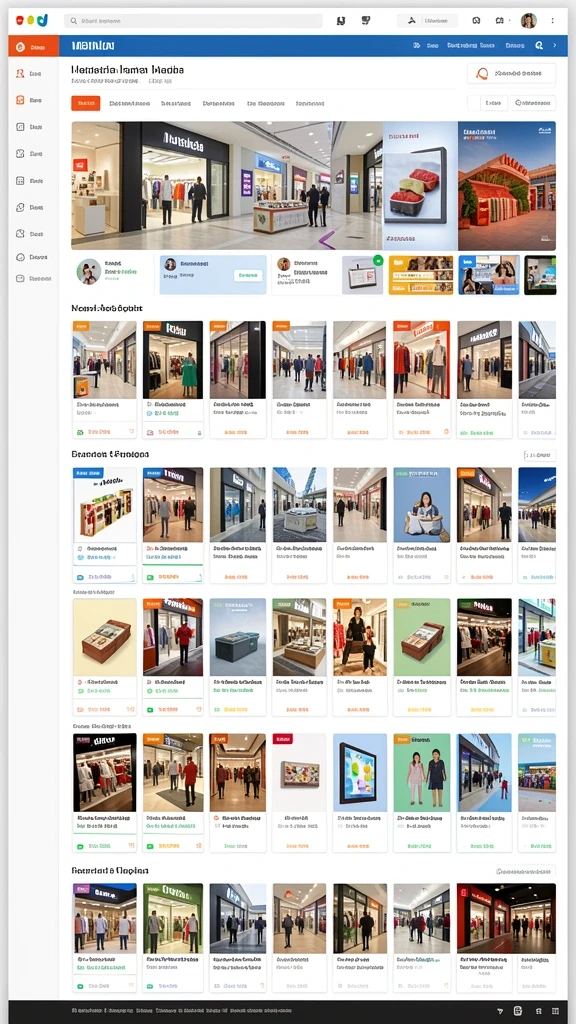Click the orange ring button below banner
Screen dimensions: 576x1024
click(x=511, y=74)
